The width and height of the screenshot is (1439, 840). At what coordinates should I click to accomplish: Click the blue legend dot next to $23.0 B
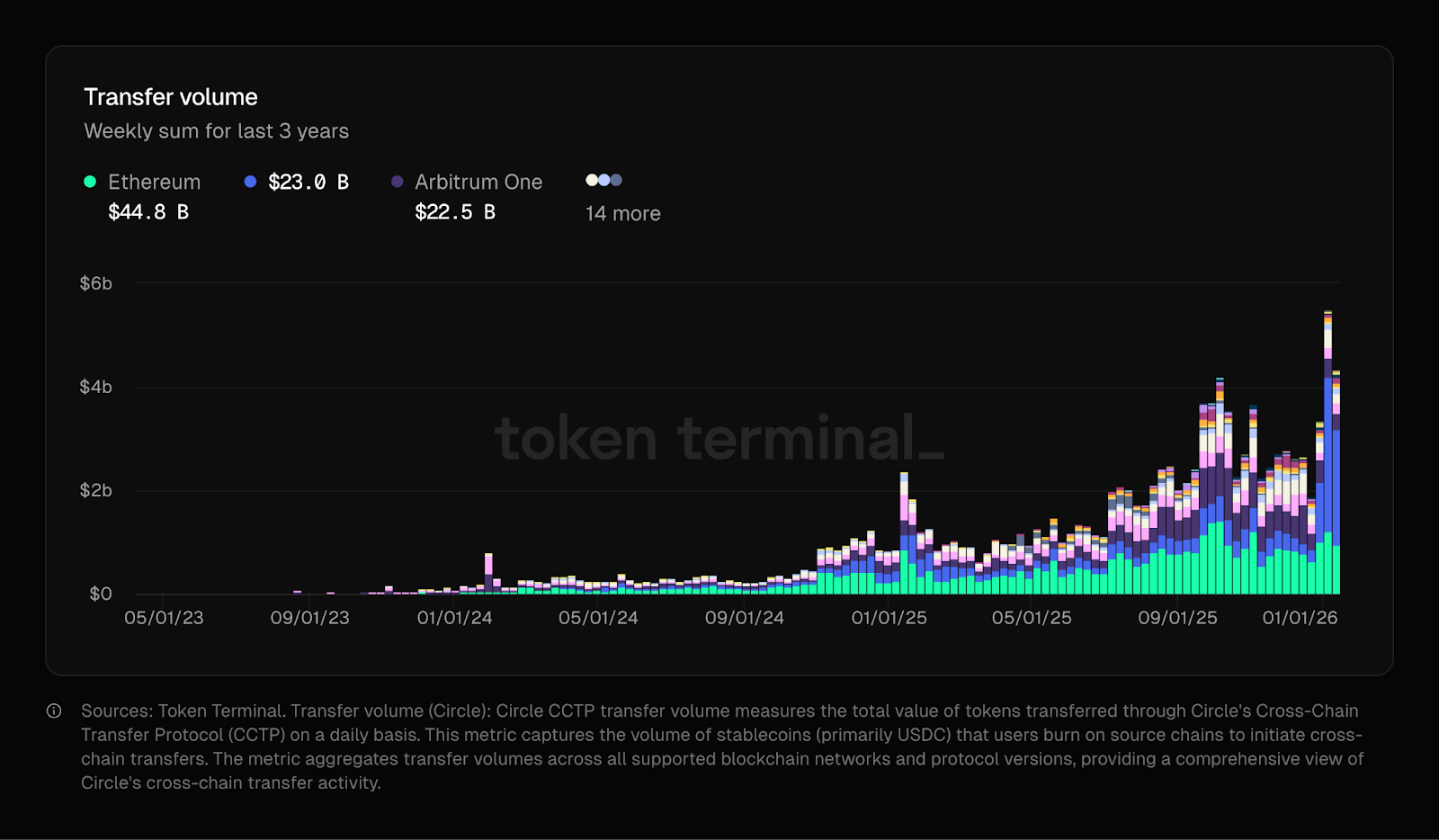[249, 182]
